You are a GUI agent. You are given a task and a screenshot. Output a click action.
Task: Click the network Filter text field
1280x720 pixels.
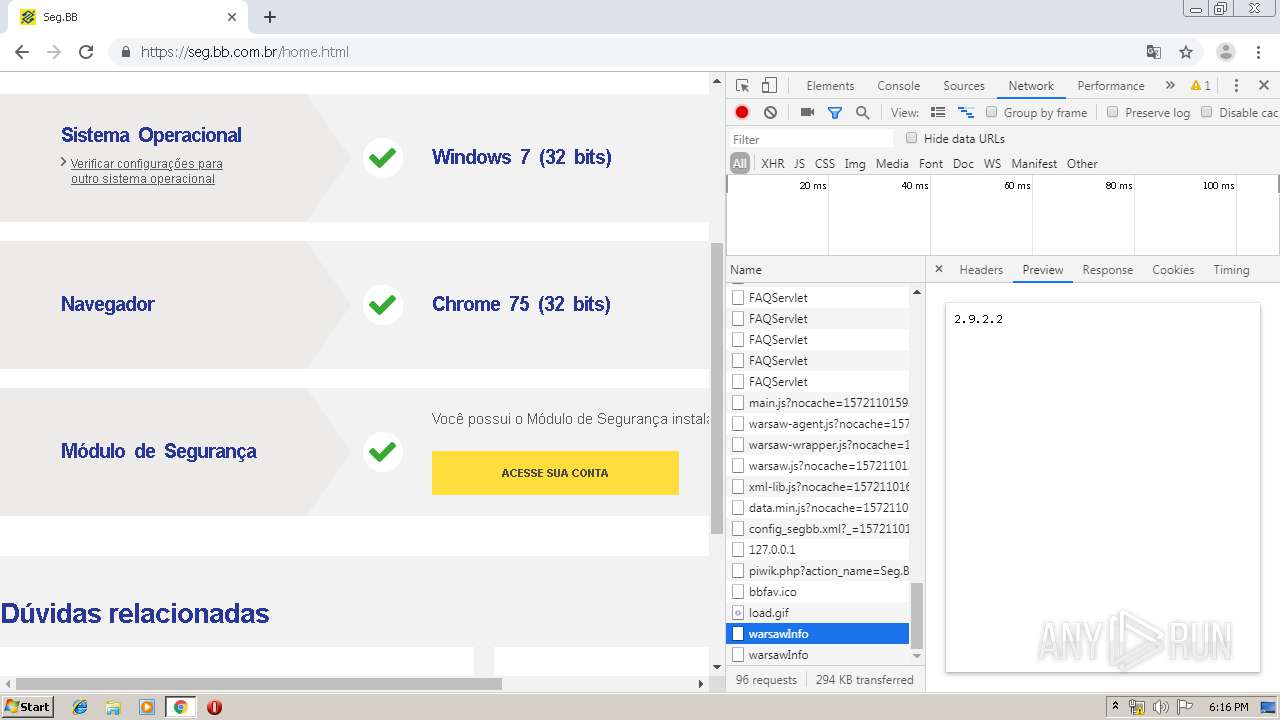(811, 139)
